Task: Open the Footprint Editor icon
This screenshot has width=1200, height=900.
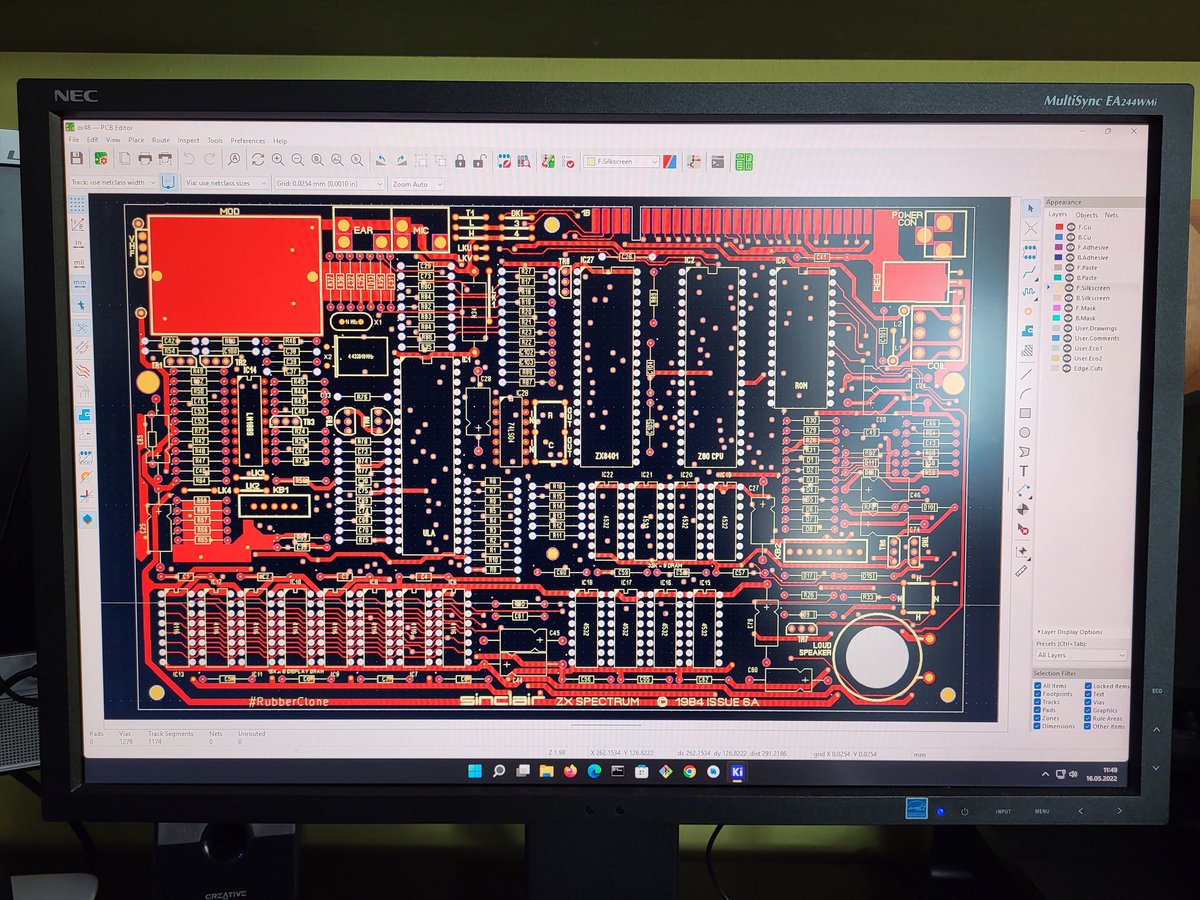Action: 504,161
